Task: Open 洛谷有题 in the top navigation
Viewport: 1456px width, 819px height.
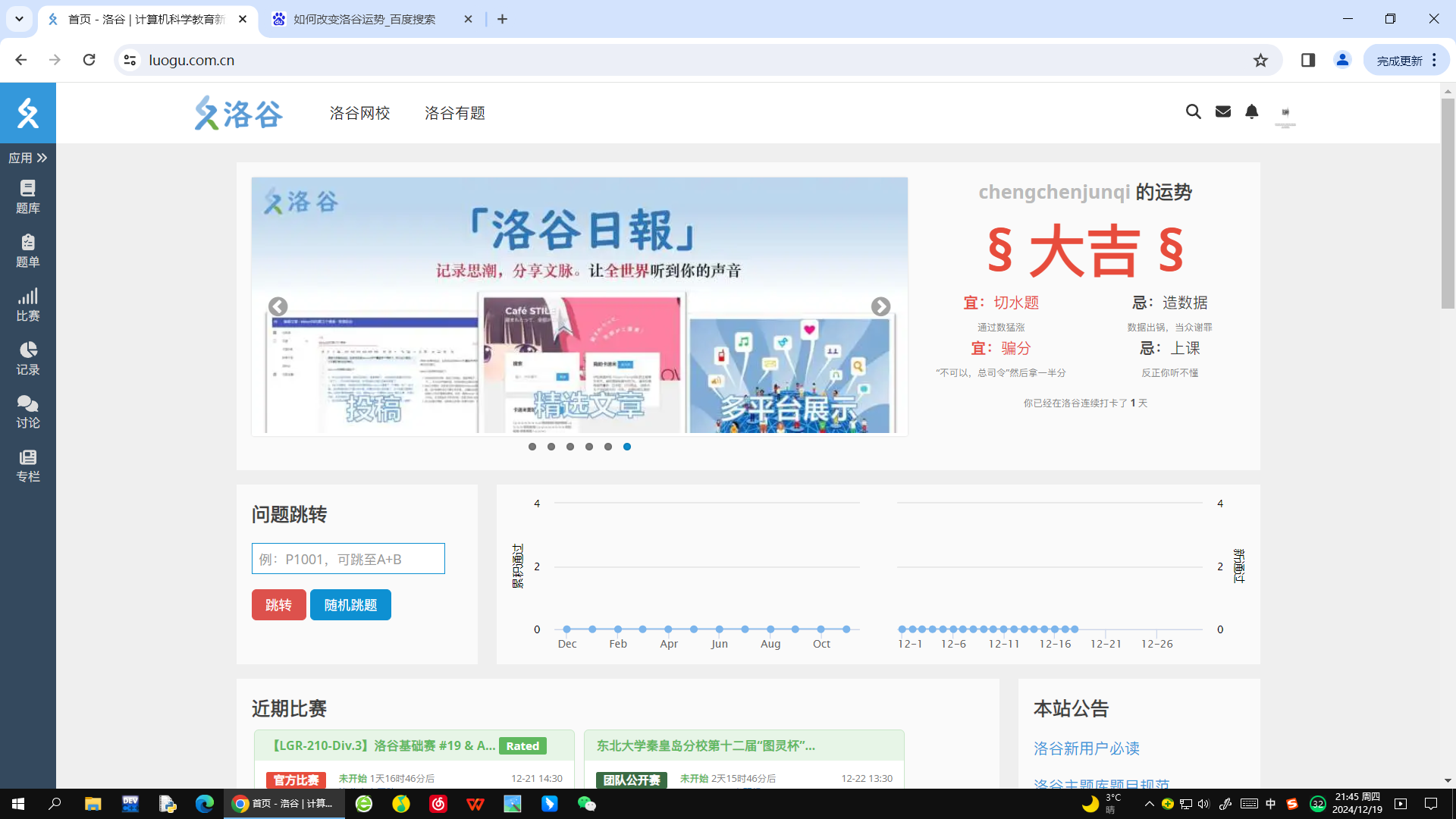Action: [x=455, y=113]
